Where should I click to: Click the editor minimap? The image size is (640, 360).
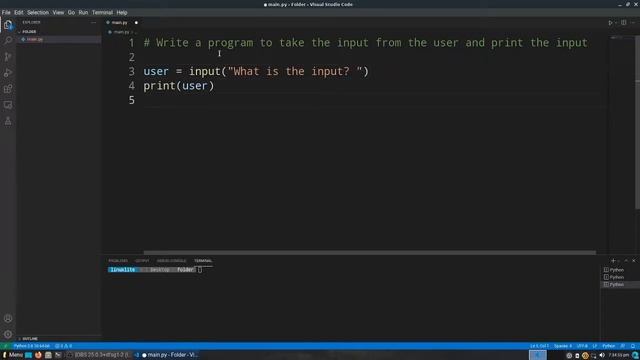click(620, 38)
